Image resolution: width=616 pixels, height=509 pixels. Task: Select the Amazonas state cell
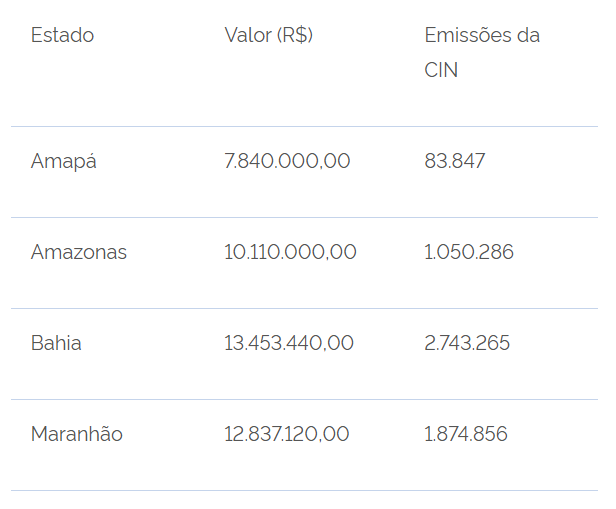(79, 252)
